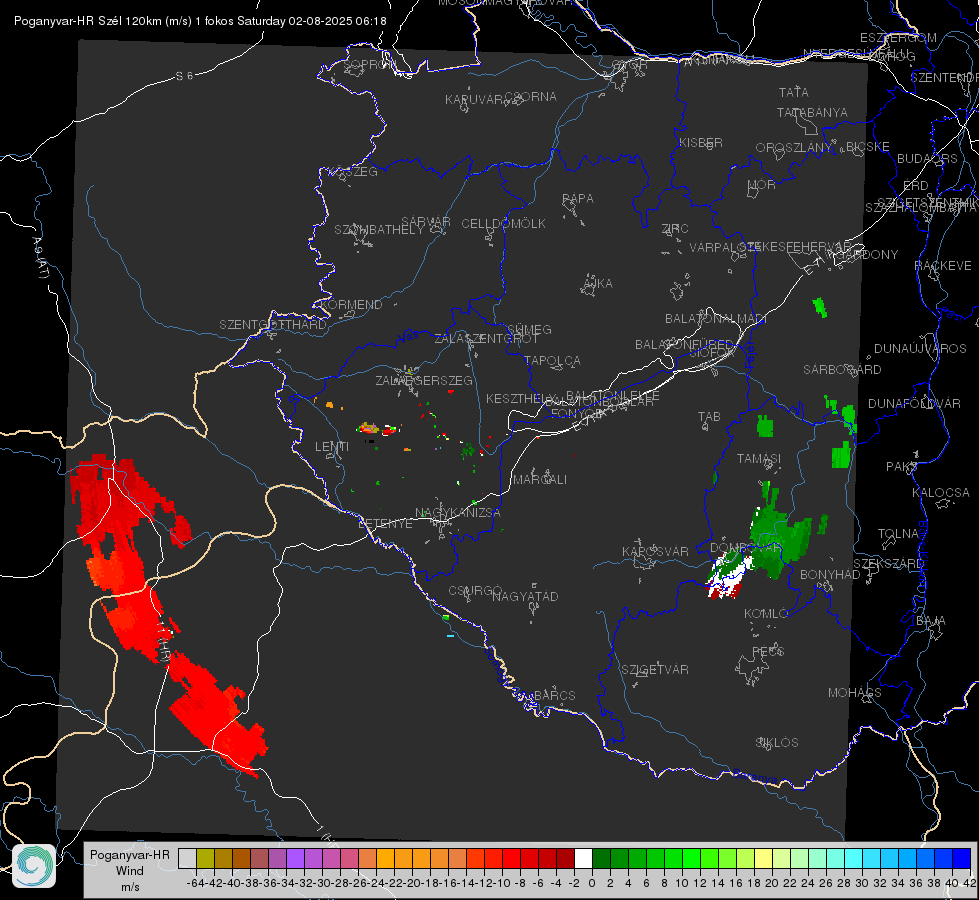Click the SIKLOS city label
Image resolution: width=979 pixels, height=900 pixels.
click(777, 743)
